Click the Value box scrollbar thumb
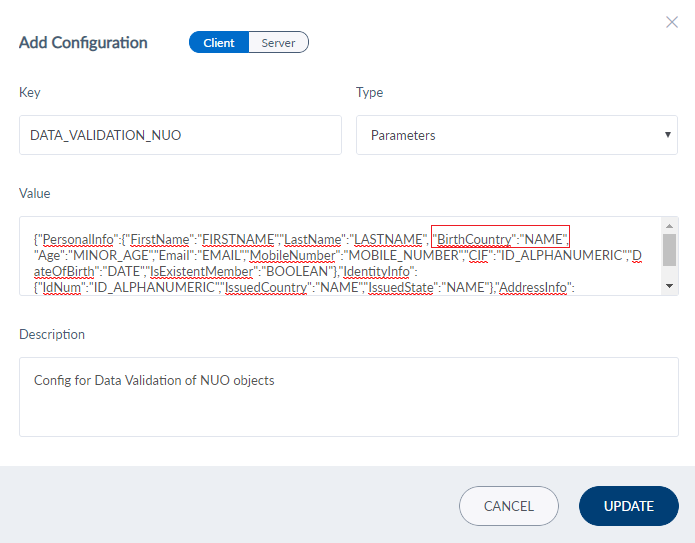 (x=669, y=248)
